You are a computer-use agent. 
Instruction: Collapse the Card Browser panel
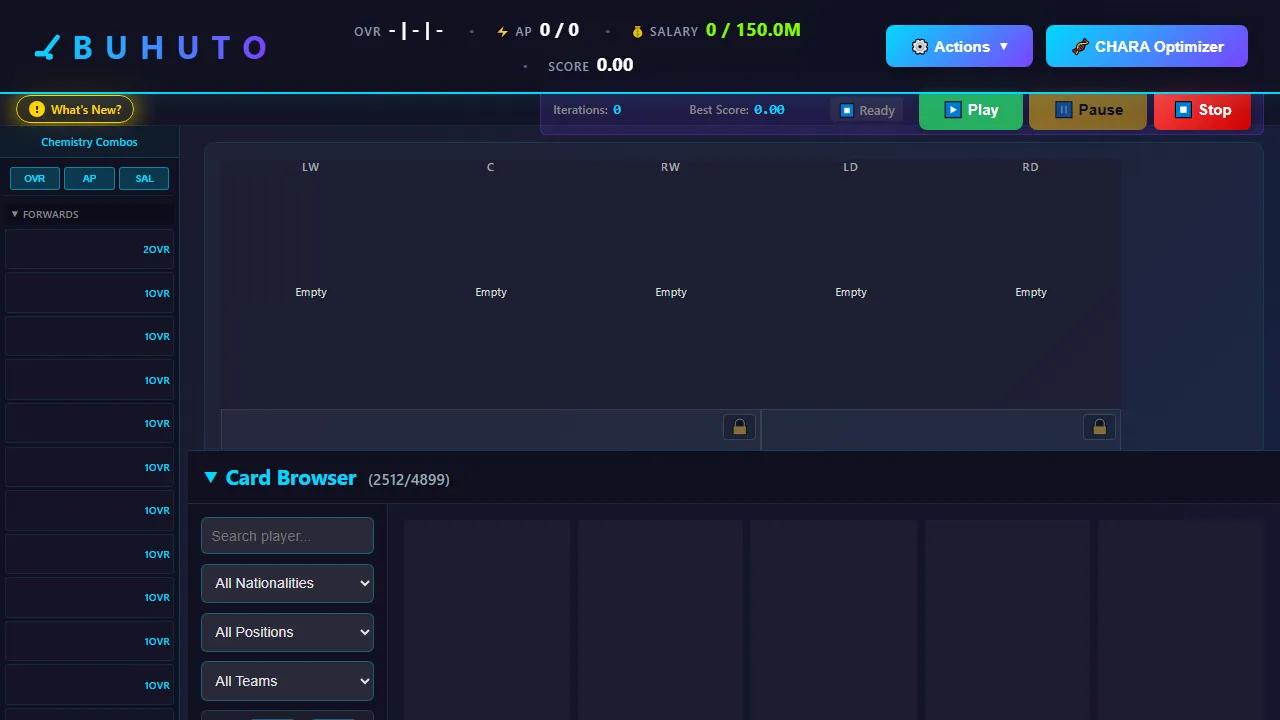211,478
